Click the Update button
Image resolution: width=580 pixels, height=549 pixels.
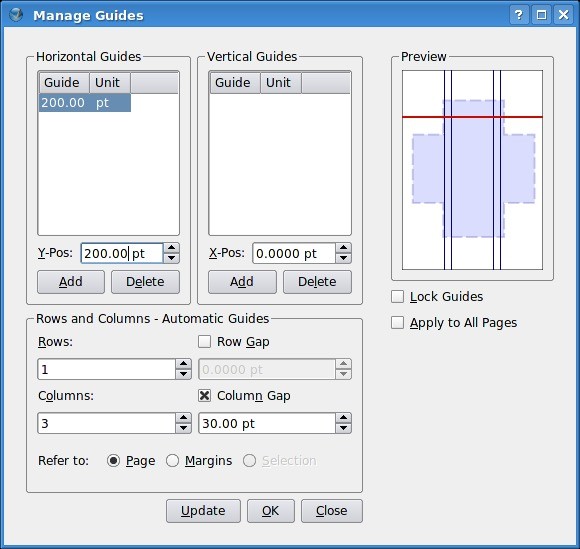[203, 511]
